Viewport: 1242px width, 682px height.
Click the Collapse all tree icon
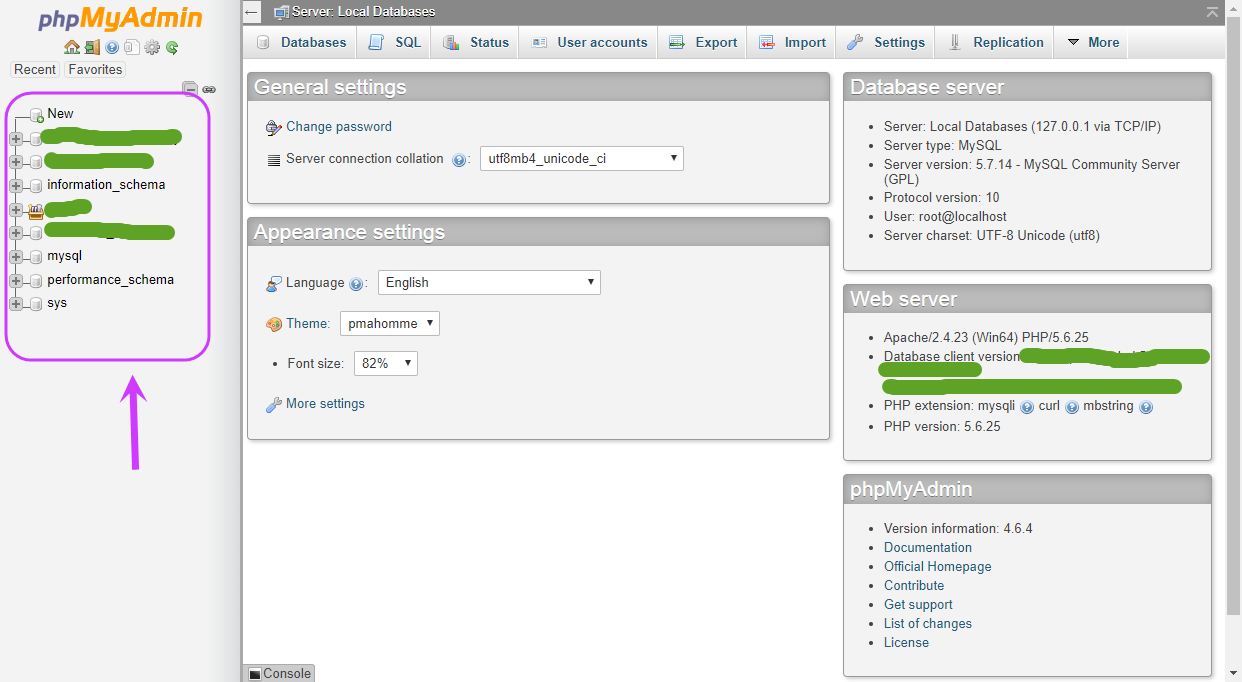click(x=190, y=88)
